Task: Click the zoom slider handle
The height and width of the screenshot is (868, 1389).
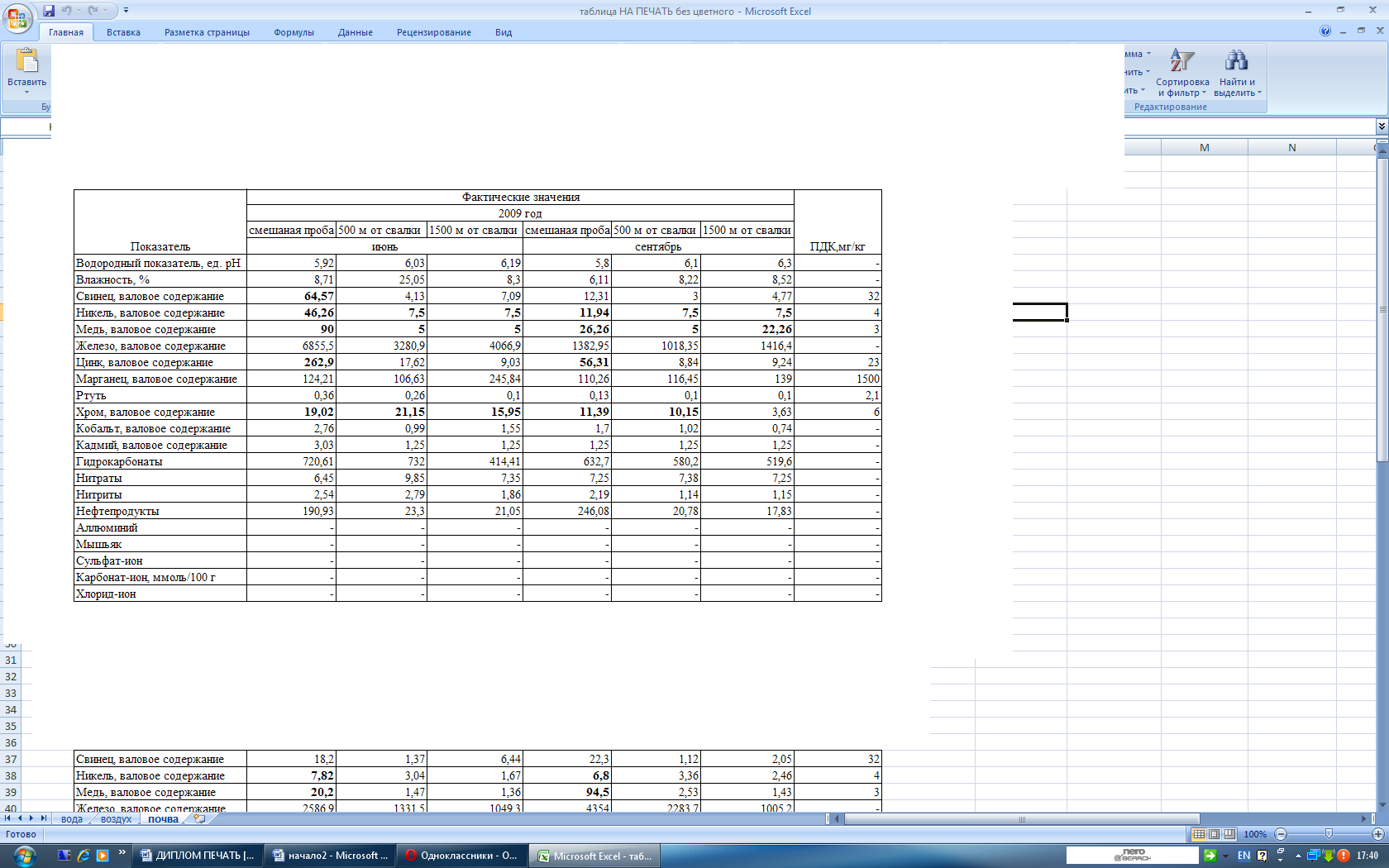Action: tap(1329, 834)
